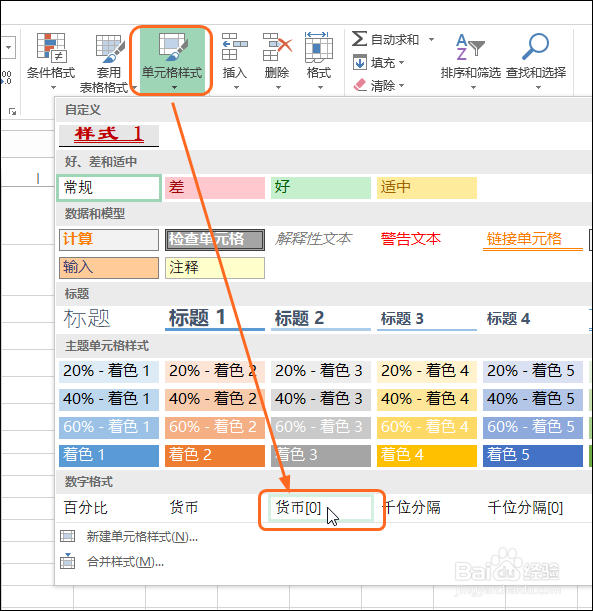
Task: Choose the 40% - 着色 2 swatch
Action: pyautogui.click(x=215, y=399)
